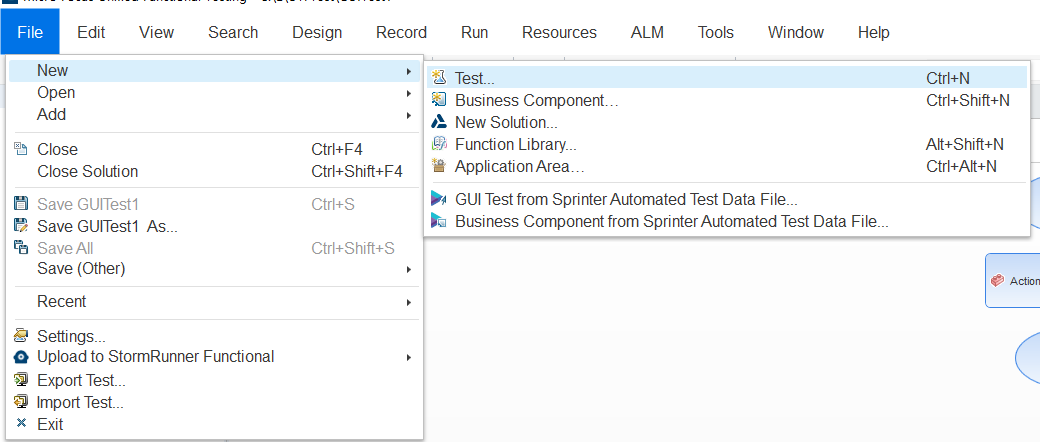1040x442 pixels.
Task: Open the Resources menu
Action: coord(559,33)
